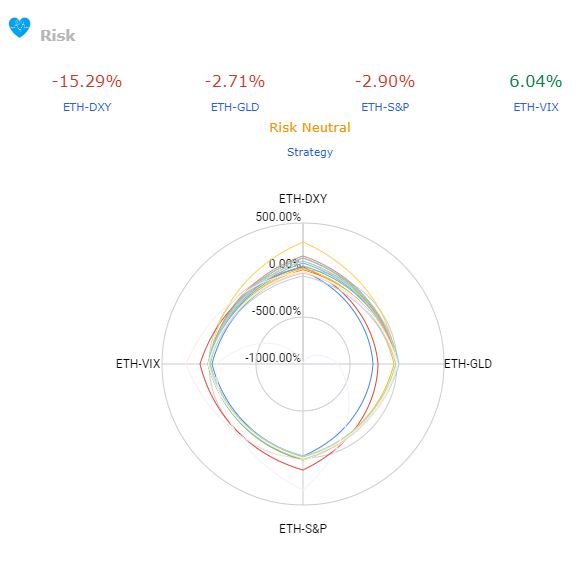
Task: Select the ETH-S&P radar axis label
Action: point(303,529)
